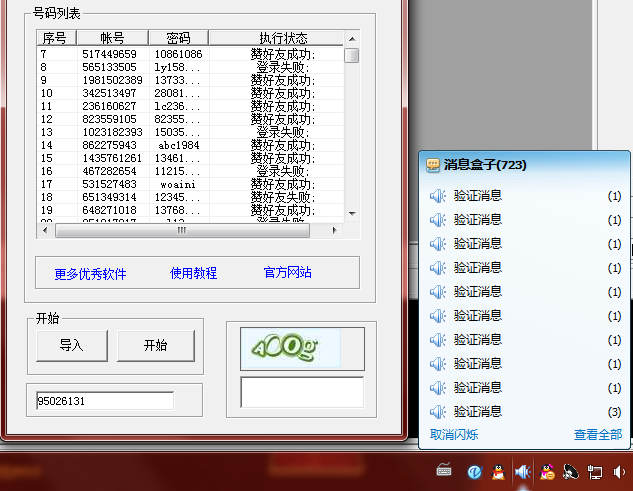Viewport: 633px width, 491px height.
Task: Click the flashing speaker message tray icon
Action: pyautogui.click(x=523, y=472)
